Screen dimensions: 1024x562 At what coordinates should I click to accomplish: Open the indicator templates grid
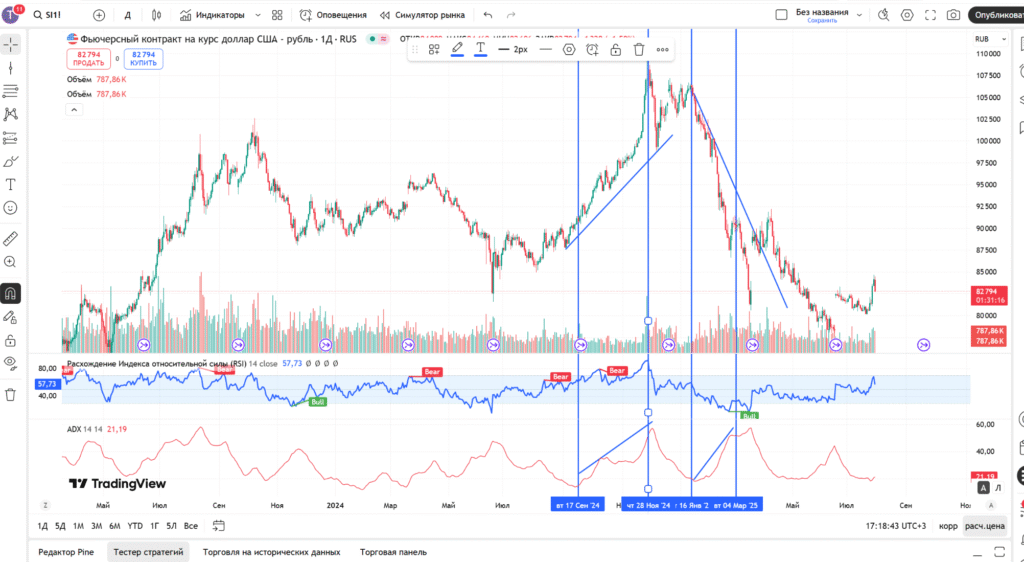coord(278,14)
